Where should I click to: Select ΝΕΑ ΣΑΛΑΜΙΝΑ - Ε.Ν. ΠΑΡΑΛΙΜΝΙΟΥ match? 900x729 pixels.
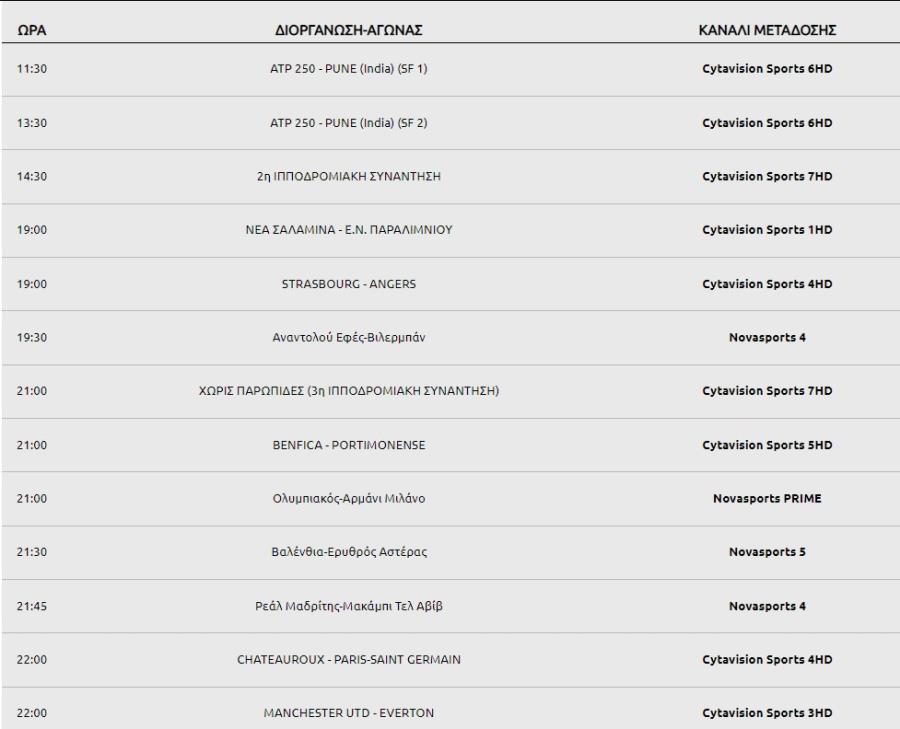click(348, 230)
